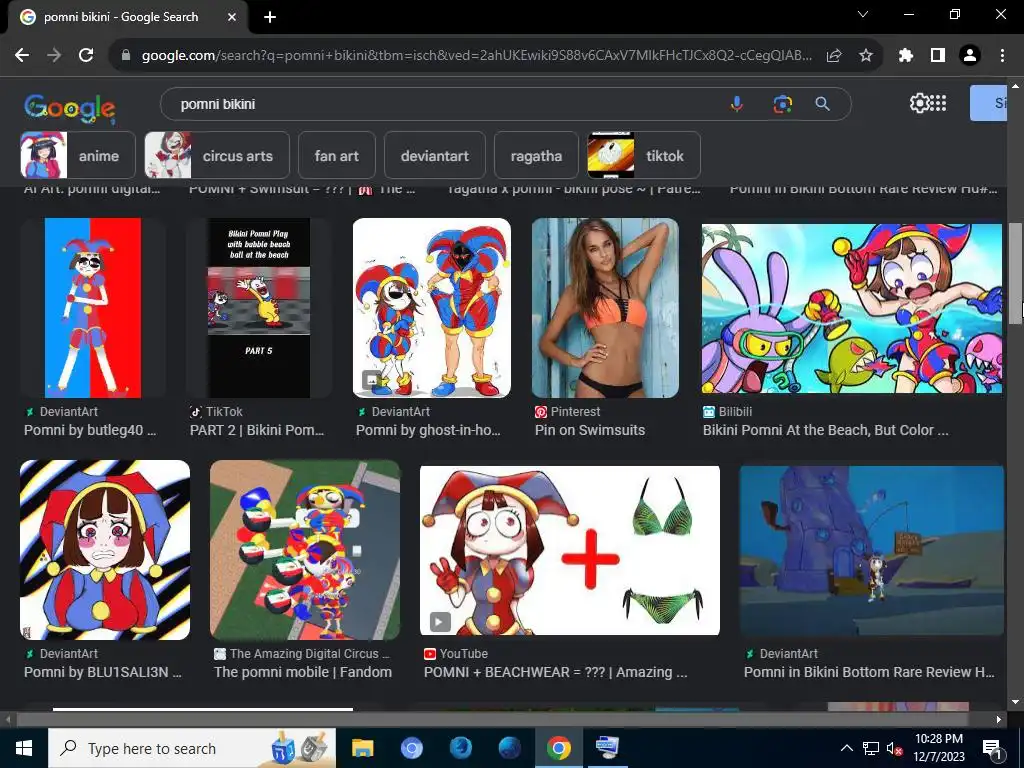Click 'Bikini Pomni At the Beach, But Color' link

[x=825, y=430]
